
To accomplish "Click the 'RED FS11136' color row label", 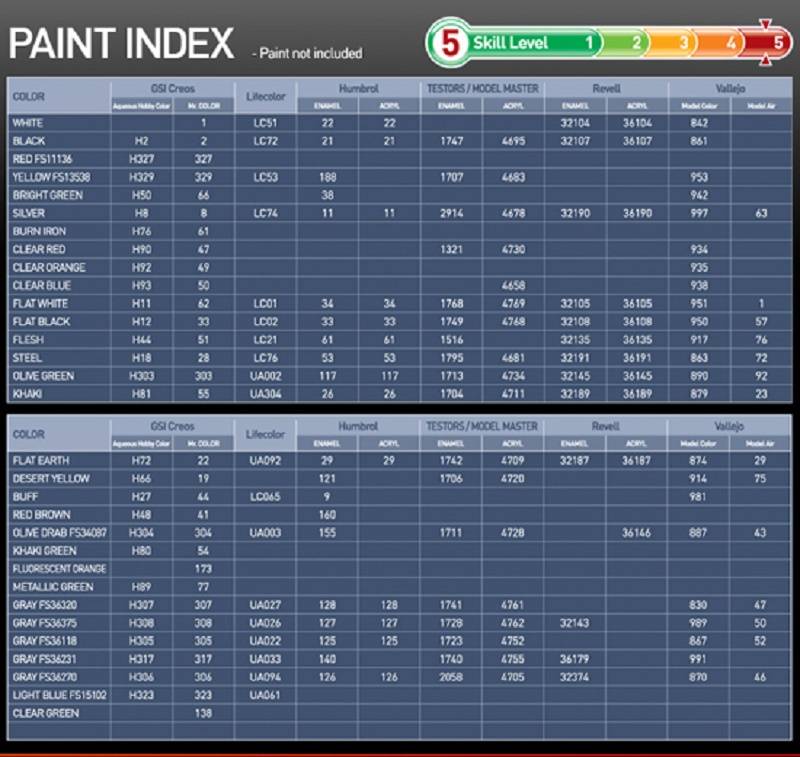I will click(x=42, y=159).
